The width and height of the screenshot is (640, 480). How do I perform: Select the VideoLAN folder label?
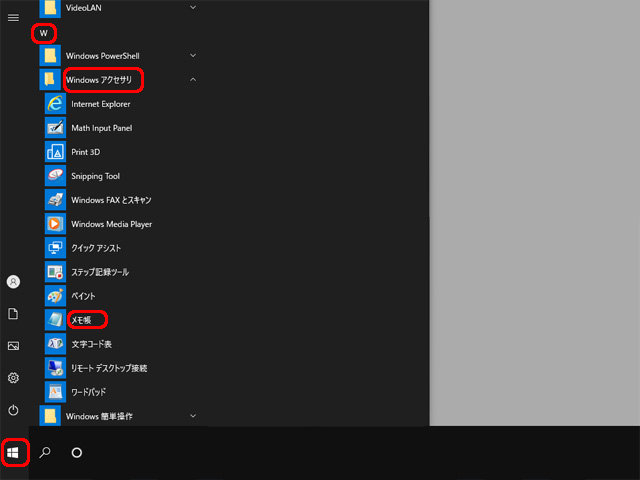click(x=84, y=8)
